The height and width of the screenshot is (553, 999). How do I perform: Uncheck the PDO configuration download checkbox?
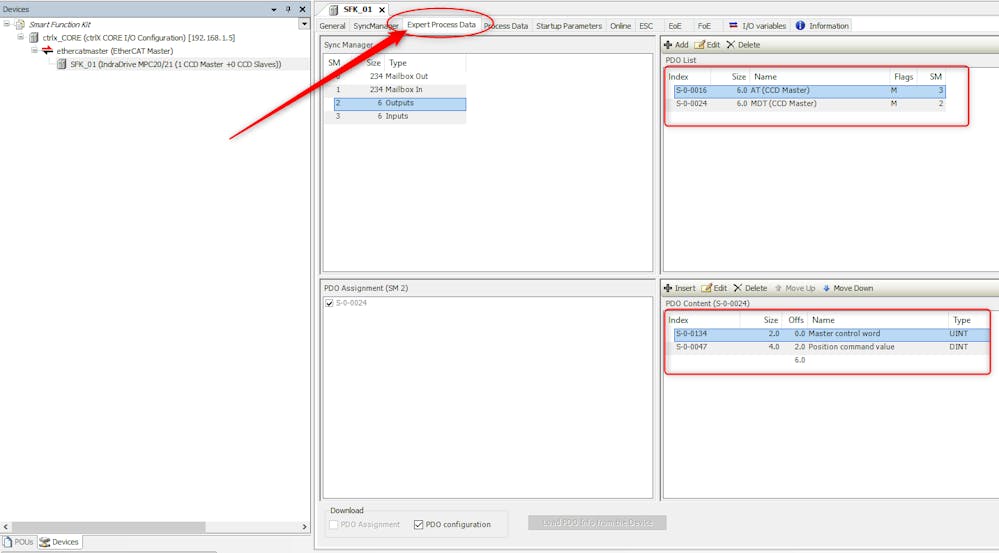pos(419,524)
